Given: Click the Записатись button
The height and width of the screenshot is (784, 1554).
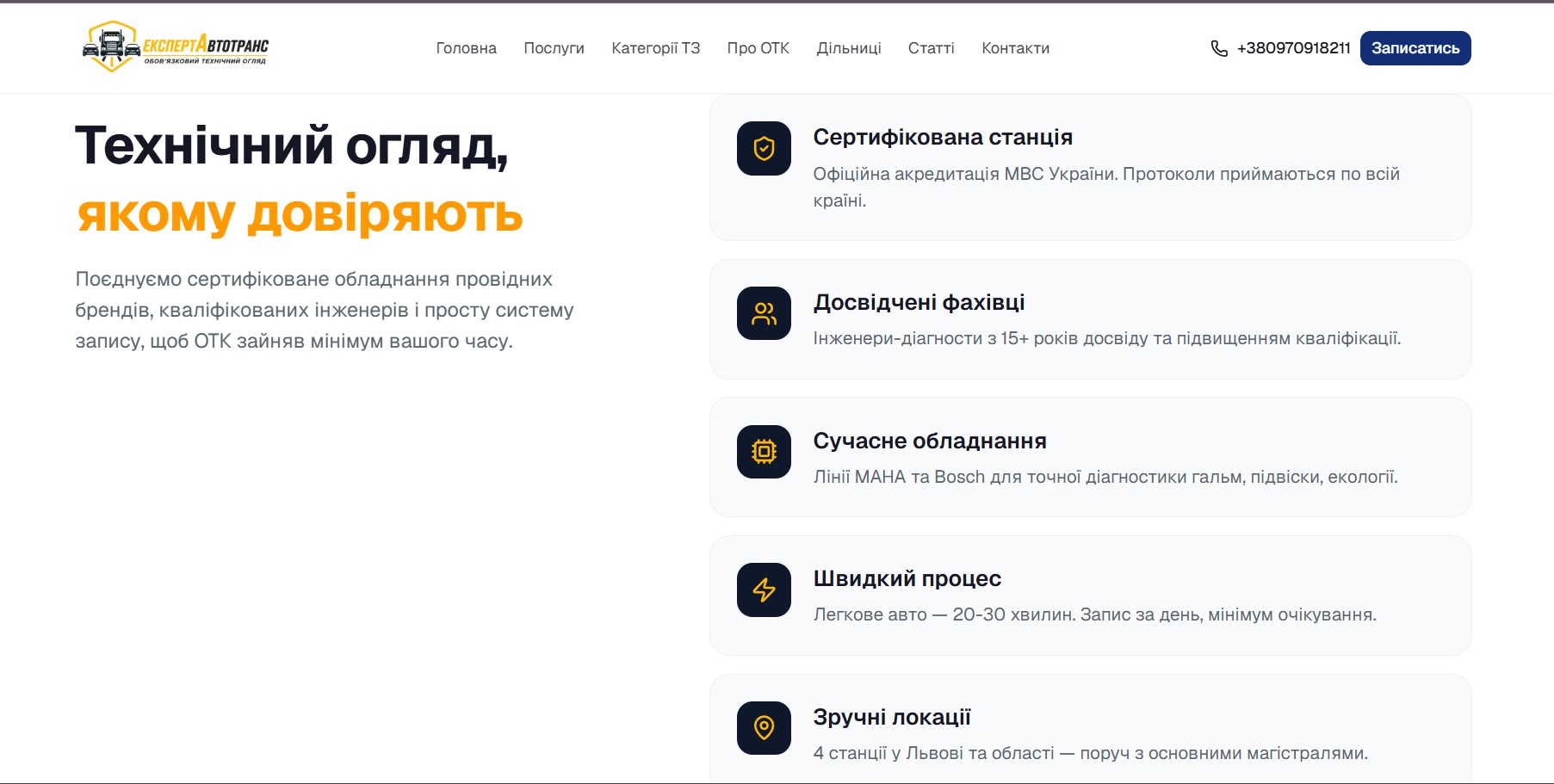Looking at the screenshot, I should tap(1415, 48).
